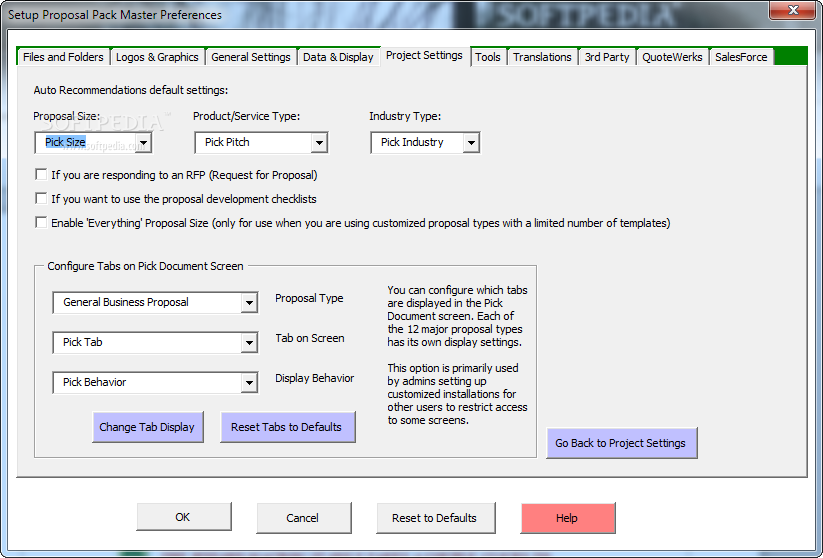The image size is (823, 558).
Task: Click the 'Proposal Type' label
Action: [x=309, y=298]
